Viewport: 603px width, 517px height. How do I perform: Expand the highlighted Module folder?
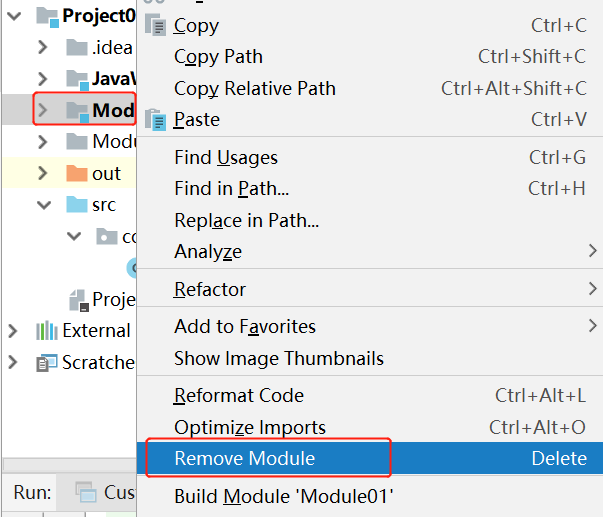click(42, 110)
